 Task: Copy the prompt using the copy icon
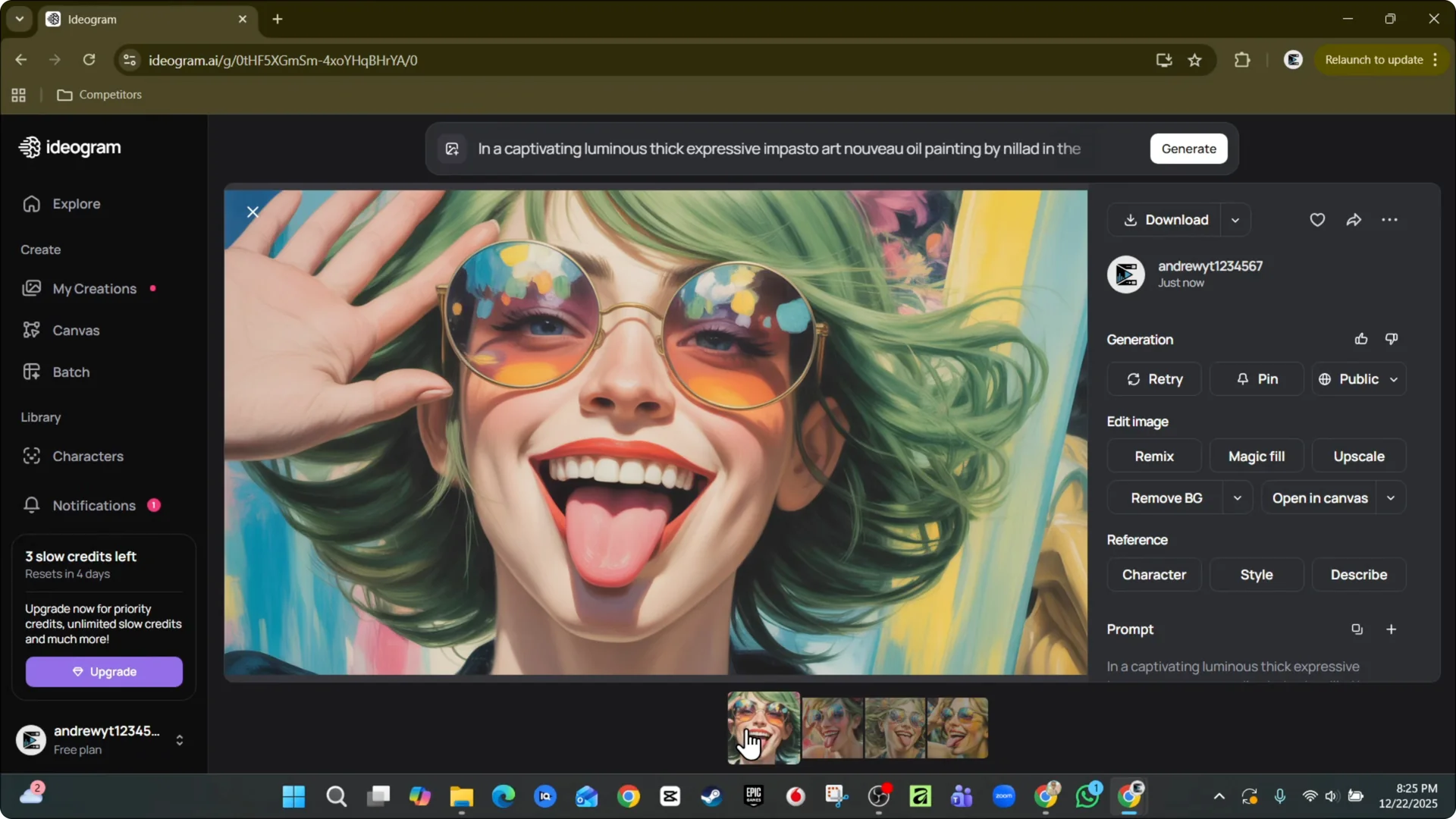(x=1357, y=629)
